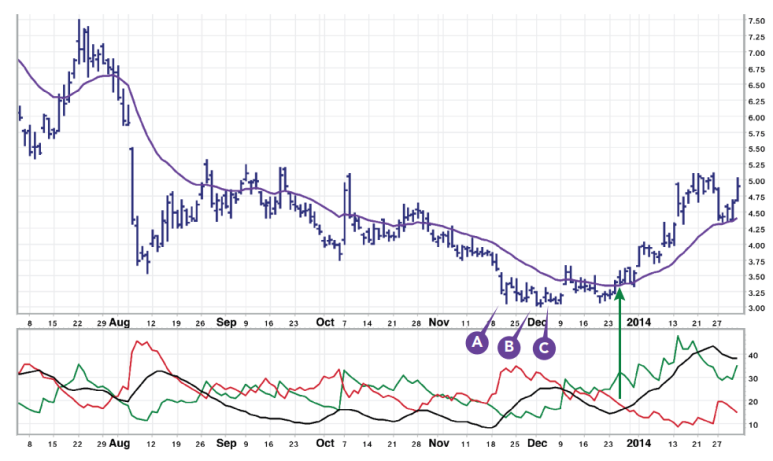Click Nov on the indicator panel date axis
The height and width of the screenshot is (461, 773).
point(439,443)
